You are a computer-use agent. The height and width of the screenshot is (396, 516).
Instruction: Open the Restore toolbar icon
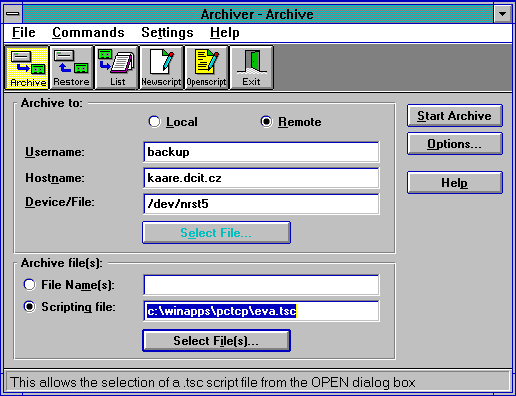coord(71,68)
